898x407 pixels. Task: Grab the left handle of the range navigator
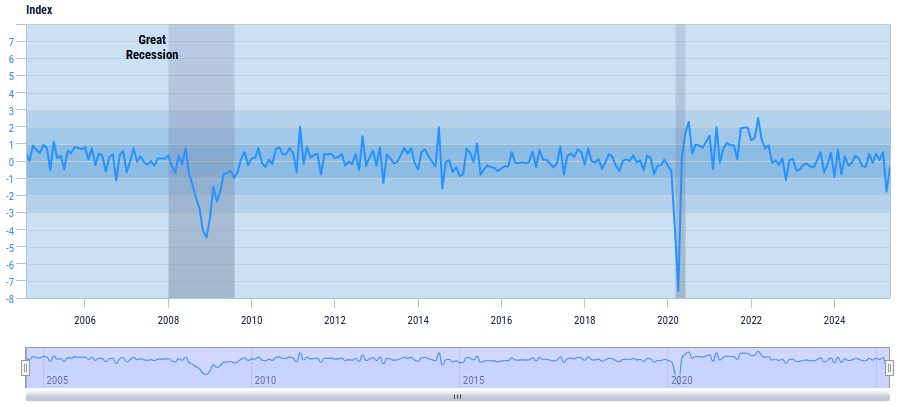[25, 368]
